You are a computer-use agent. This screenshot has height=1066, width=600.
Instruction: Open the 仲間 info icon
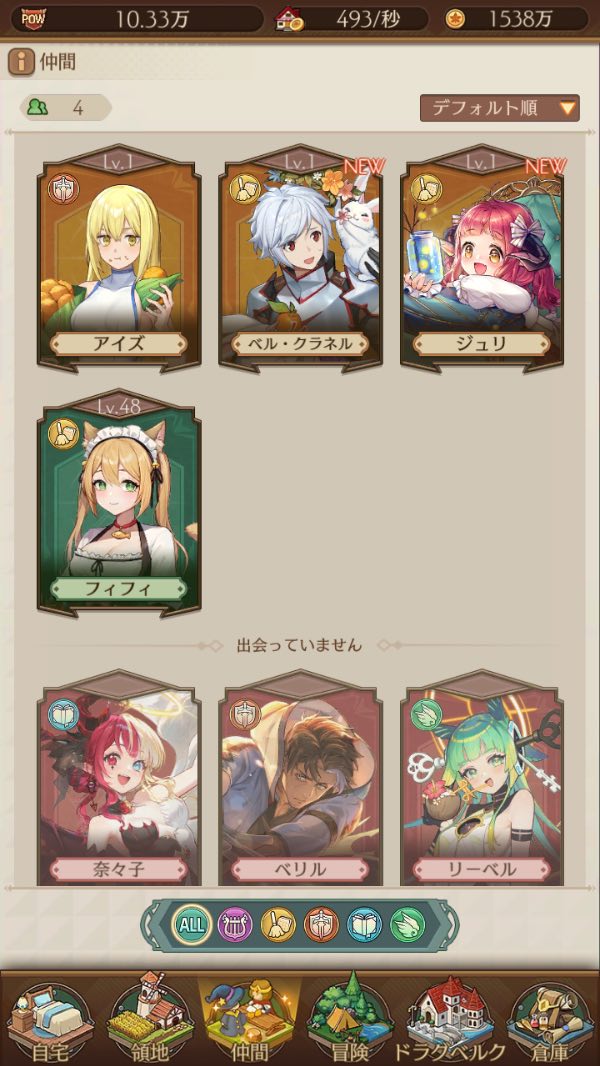coord(22,63)
